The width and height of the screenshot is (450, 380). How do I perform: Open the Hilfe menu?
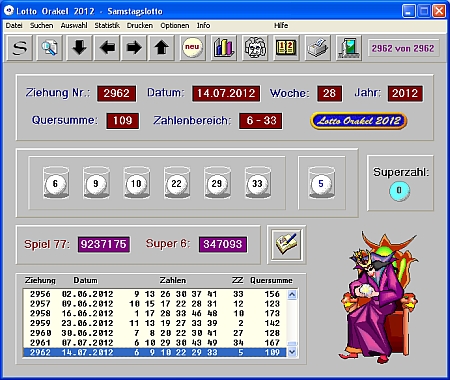point(281,26)
